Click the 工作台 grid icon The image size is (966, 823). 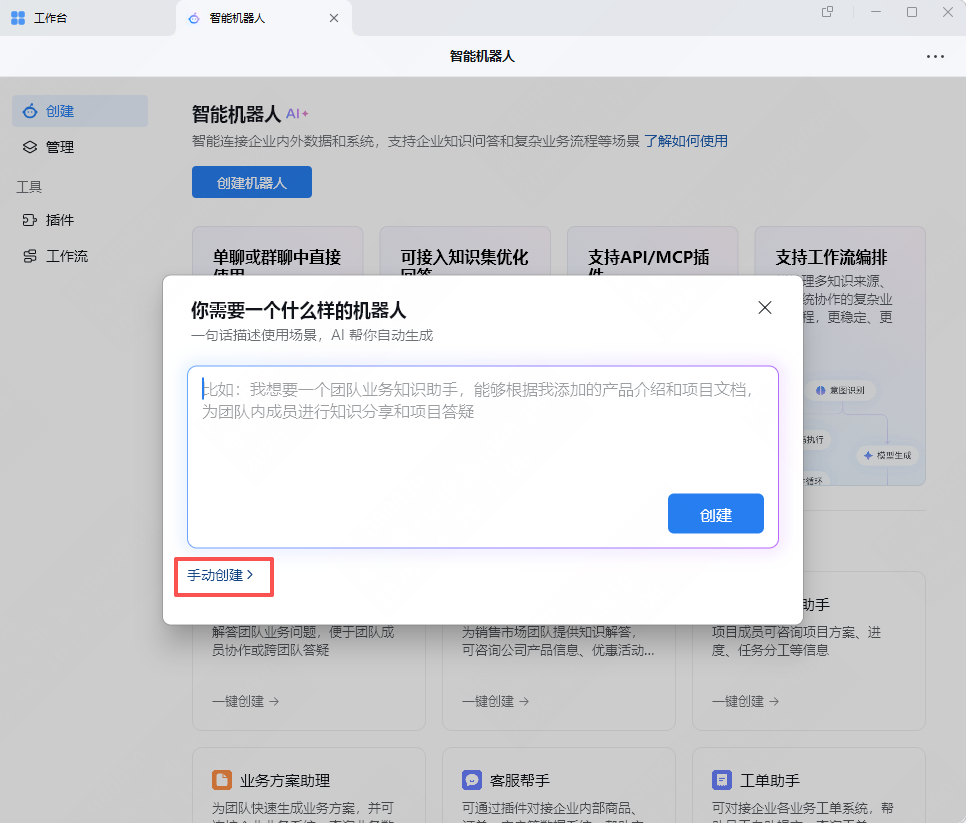pyautogui.click(x=18, y=18)
